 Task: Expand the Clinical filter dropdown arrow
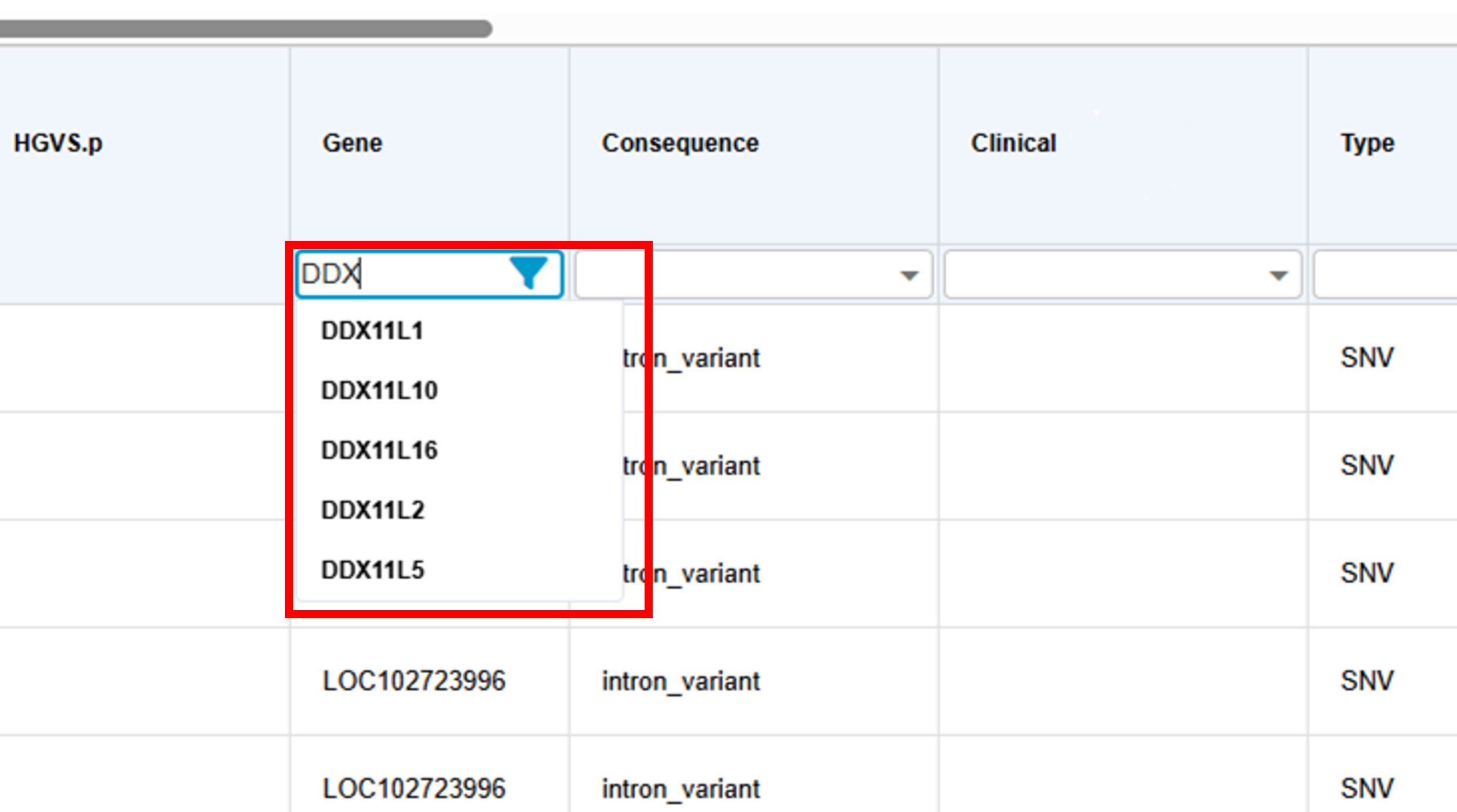point(1278,275)
